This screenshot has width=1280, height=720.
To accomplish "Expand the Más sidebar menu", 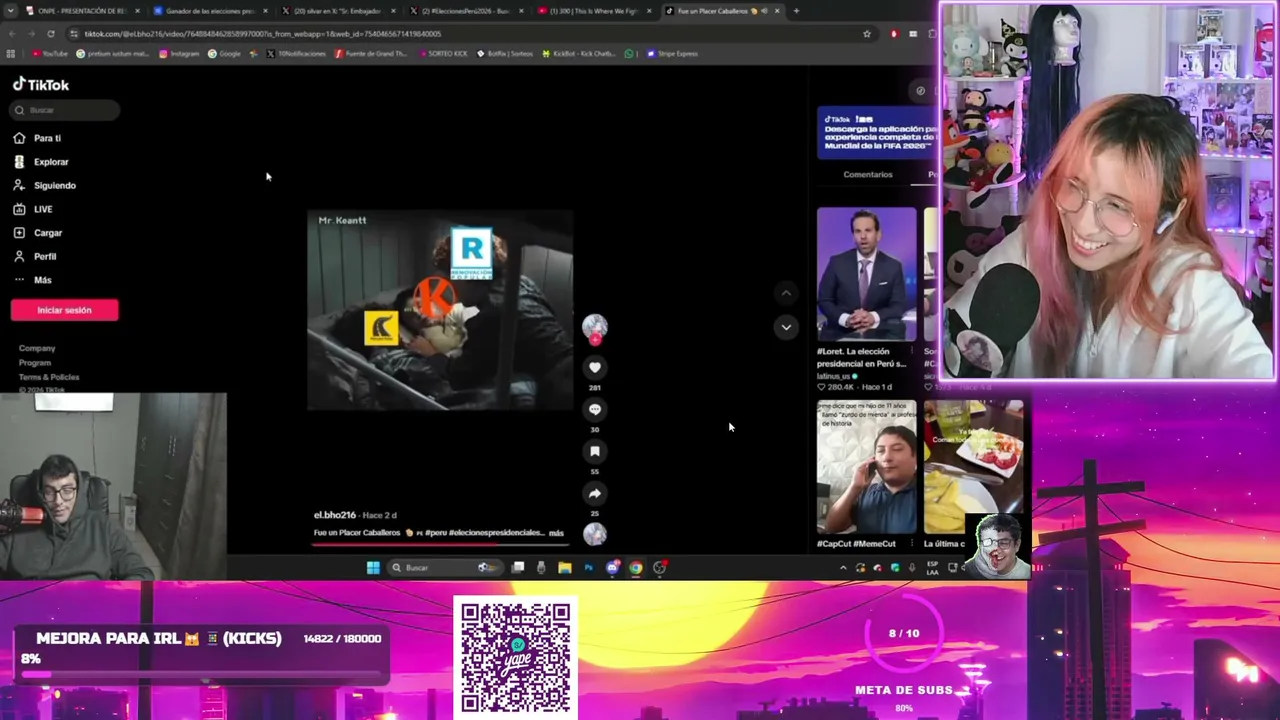I will tap(32, 280).
